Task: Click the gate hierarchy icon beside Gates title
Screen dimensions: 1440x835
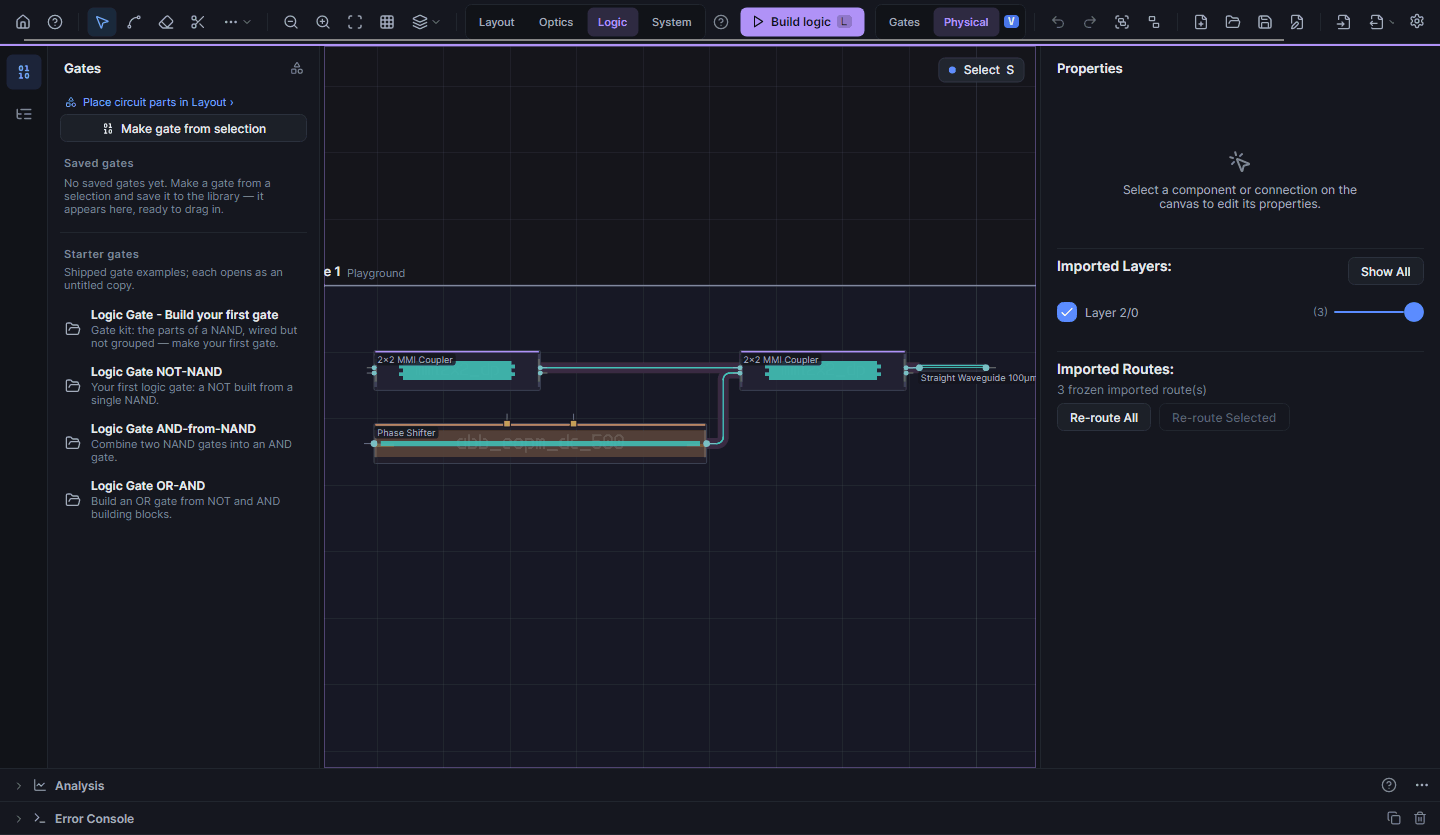Action: (x=297, y=68)
